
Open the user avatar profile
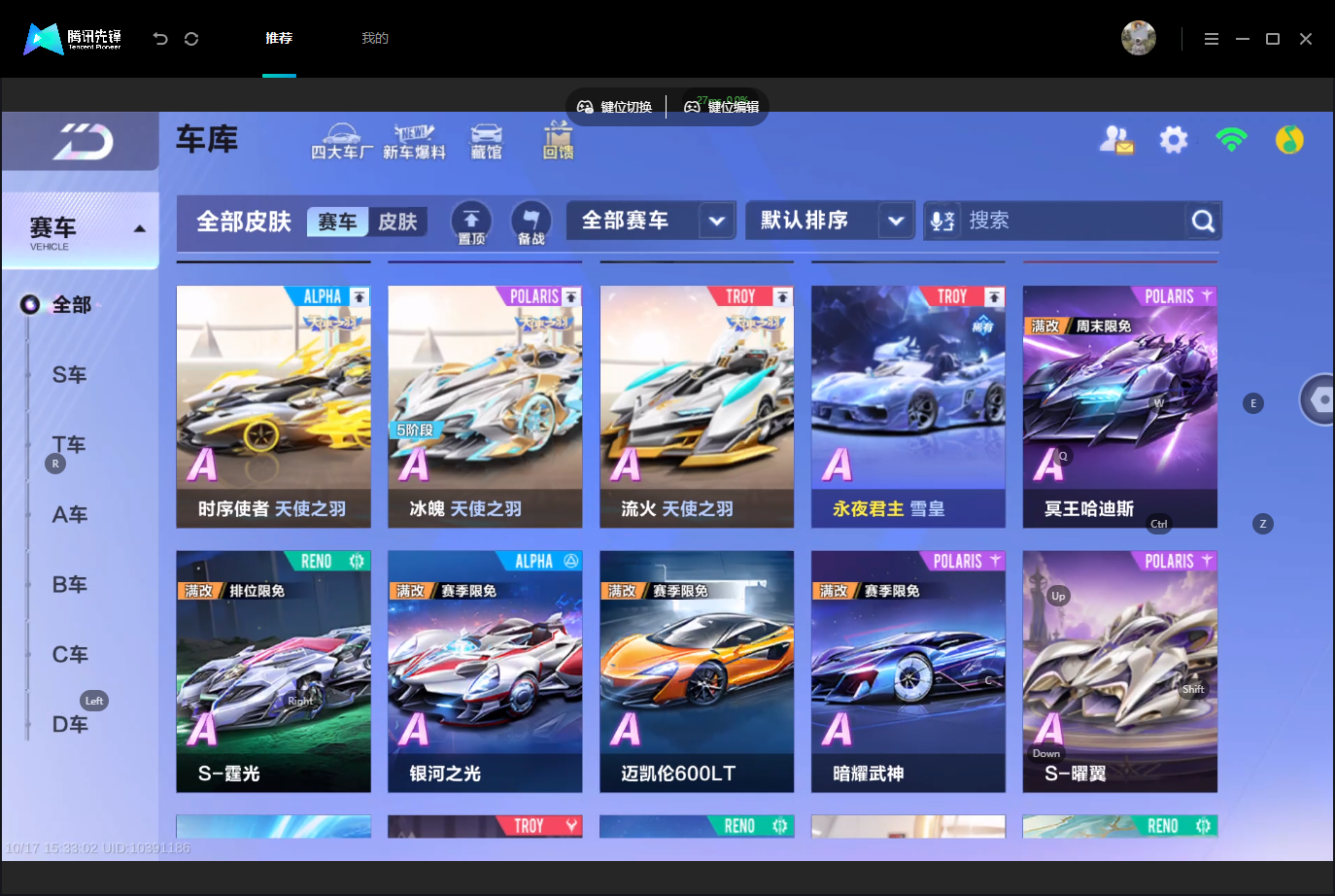1139,38
